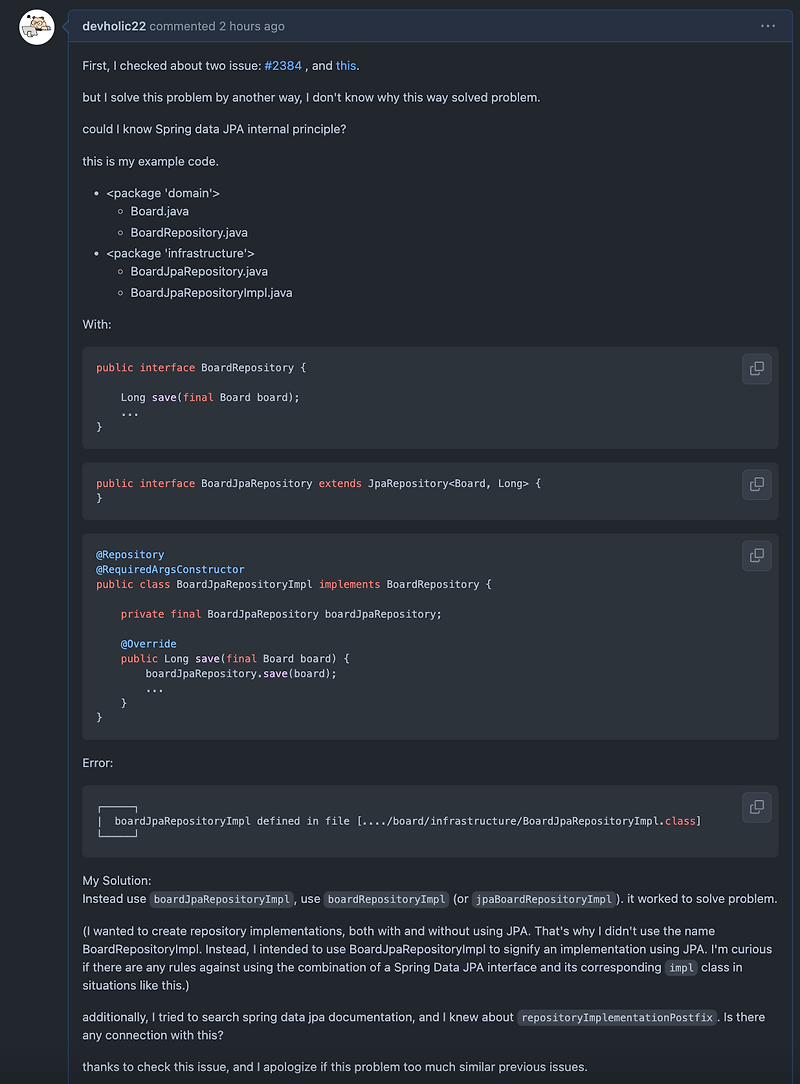800x1084 pixels.
Task: Click the boardRepositoryImpl inline code
Action: (x=387, y=899)
